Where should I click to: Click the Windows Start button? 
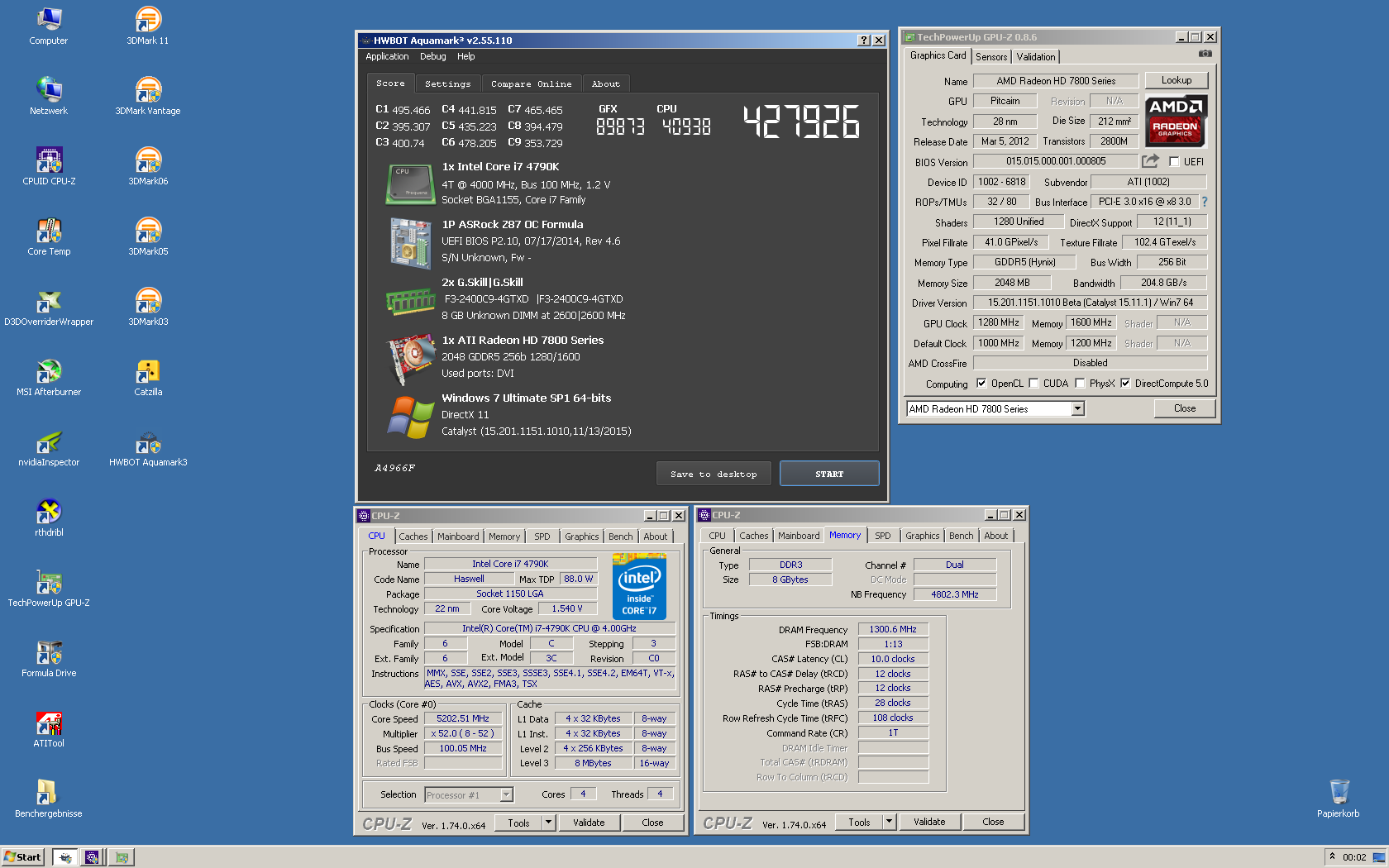click(22, 856)
